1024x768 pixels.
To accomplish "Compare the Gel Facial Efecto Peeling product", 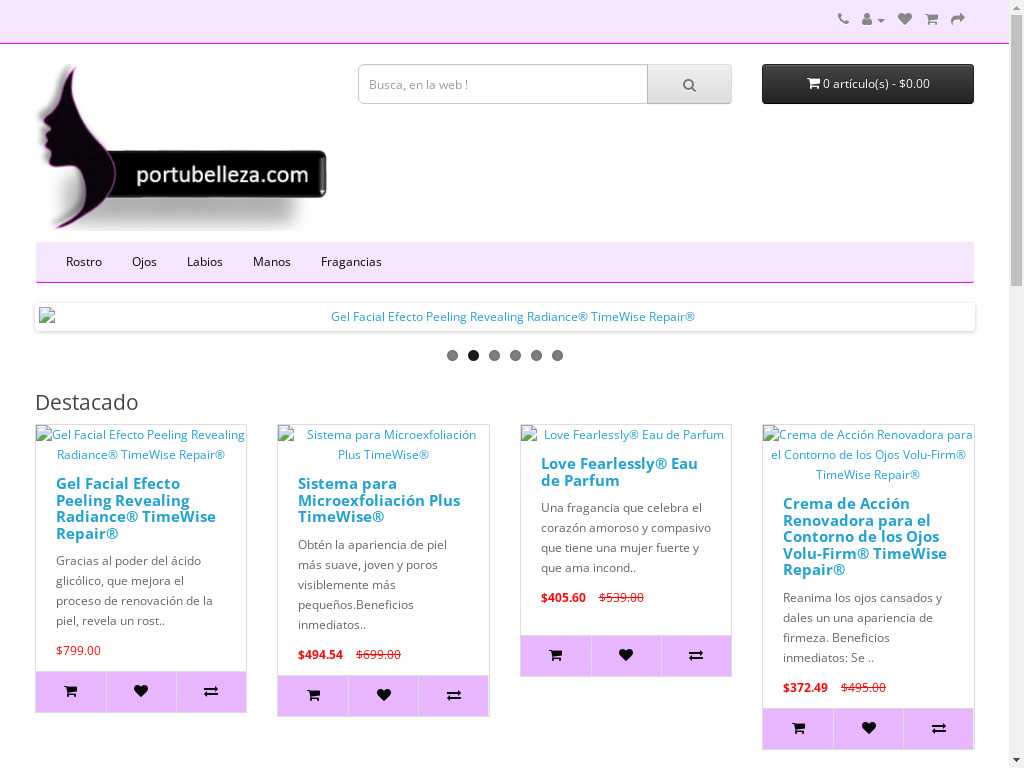I will 211,692.
